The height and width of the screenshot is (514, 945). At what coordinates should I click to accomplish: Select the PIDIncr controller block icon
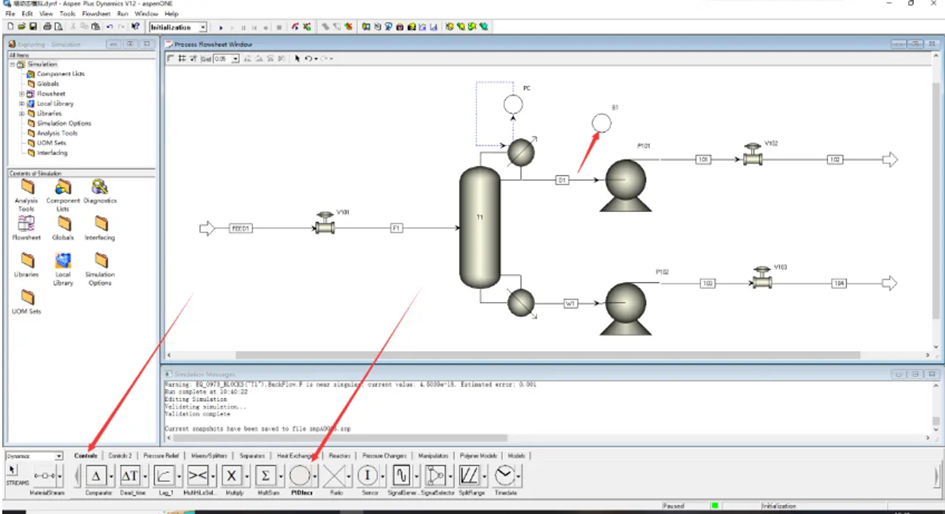(x=300, y=475)
